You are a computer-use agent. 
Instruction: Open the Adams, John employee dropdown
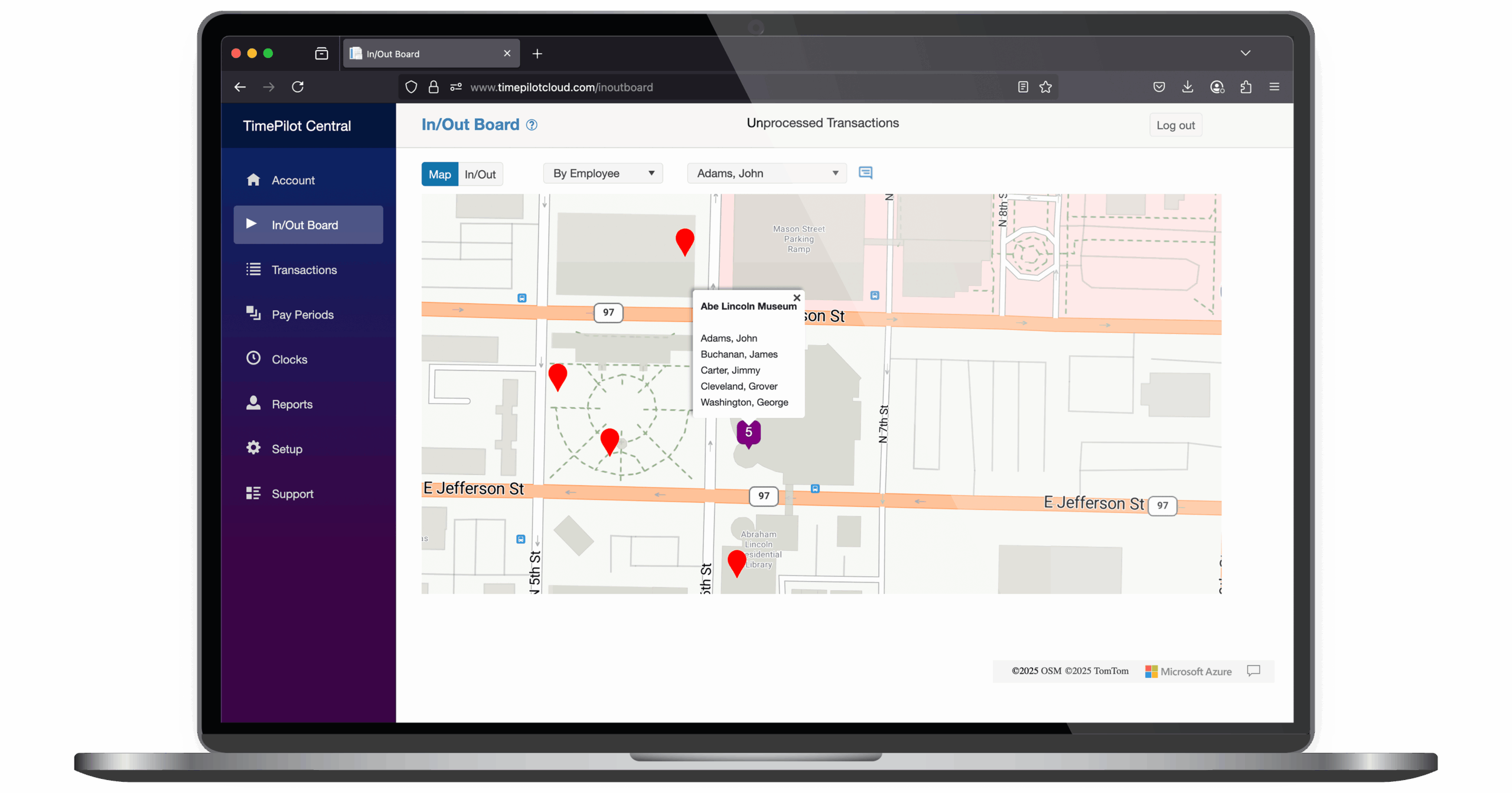coord(767,173)
